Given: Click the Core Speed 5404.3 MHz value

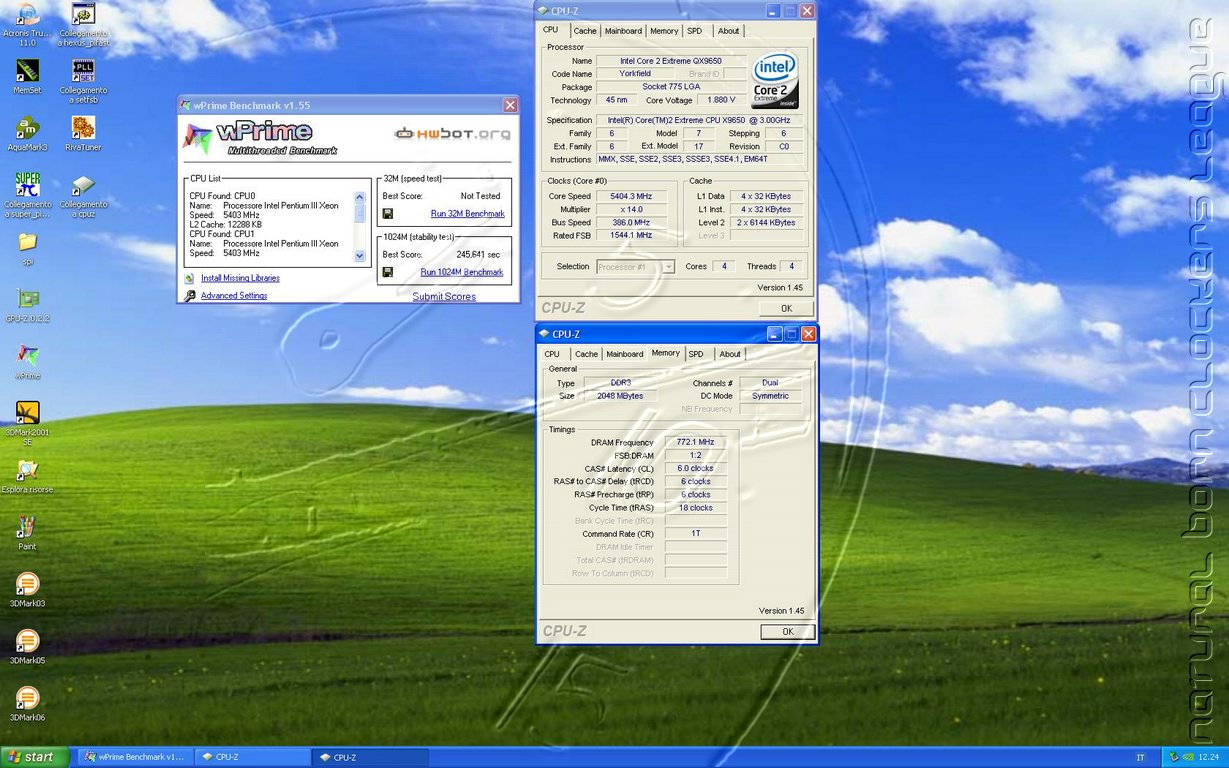Looking at the screenshot, I should point(631,196).
